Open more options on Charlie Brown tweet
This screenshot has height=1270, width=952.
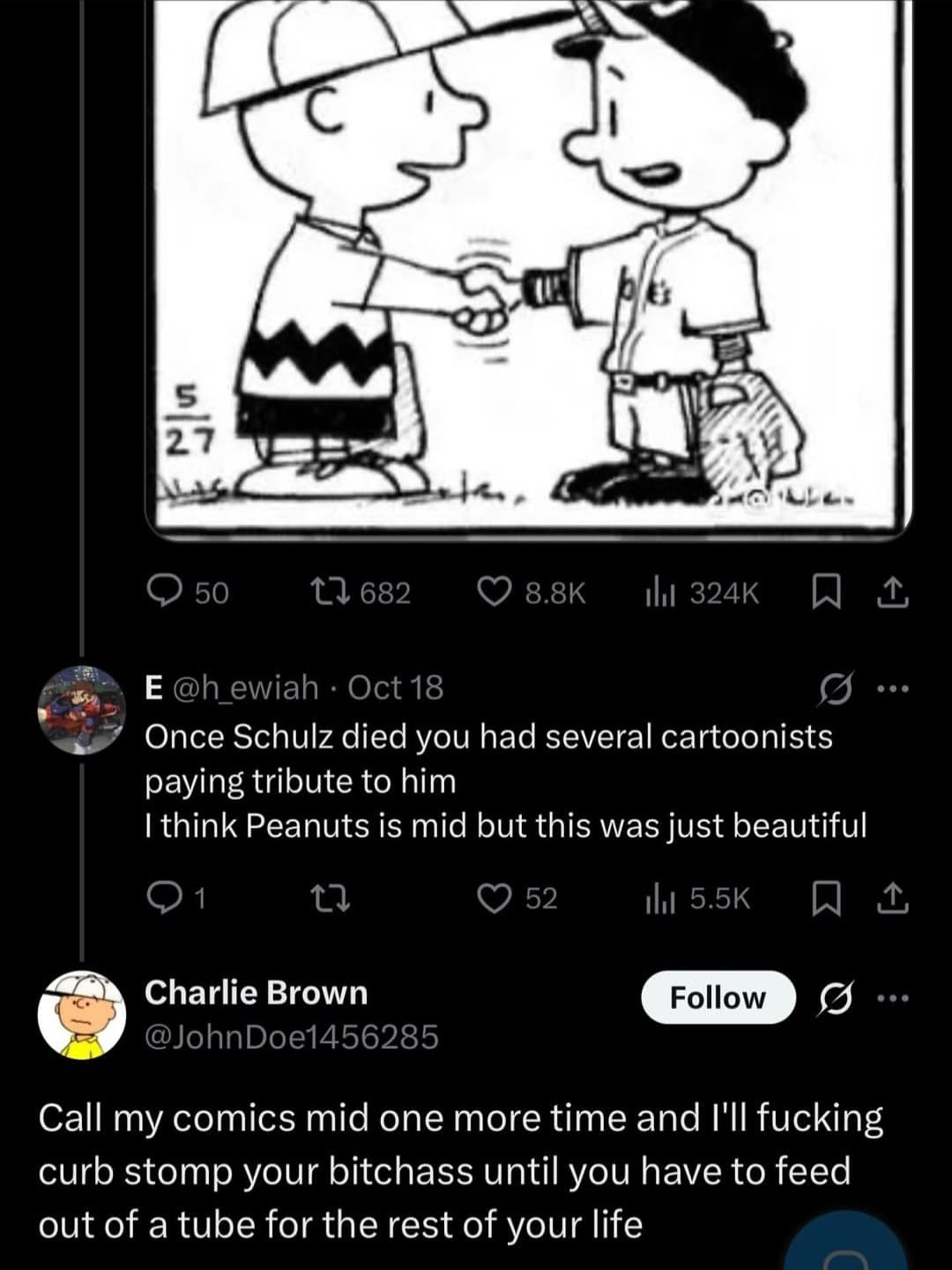(x=891, y=998)
